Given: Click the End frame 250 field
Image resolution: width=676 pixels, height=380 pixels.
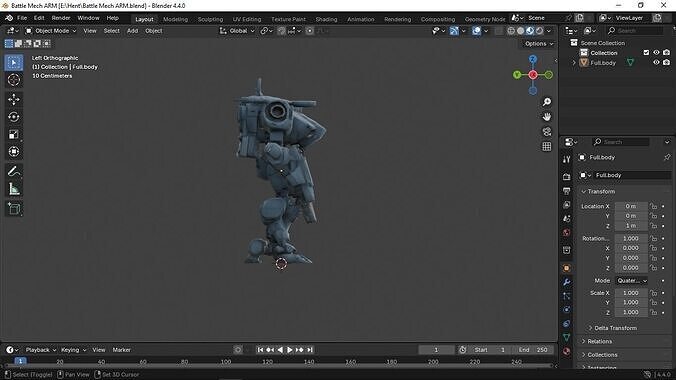Looking at the screenshot, I should pyautogui.click(x=533, y=350).
